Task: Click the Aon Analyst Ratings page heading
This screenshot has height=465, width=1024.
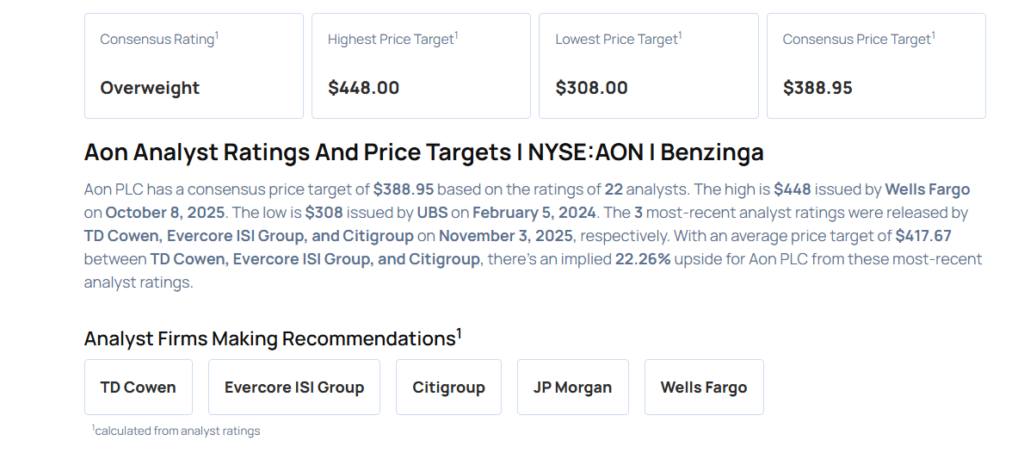Action: point(424,153)
